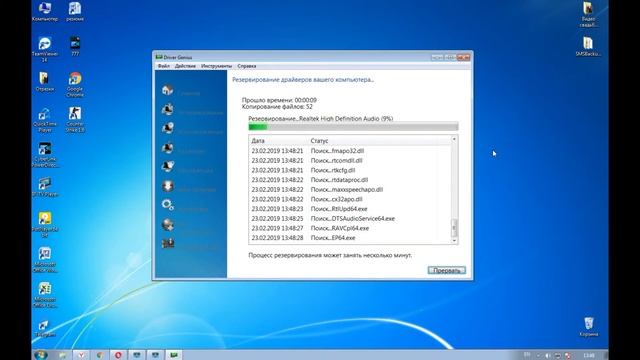Click the Дата column header

click(278, 141)
